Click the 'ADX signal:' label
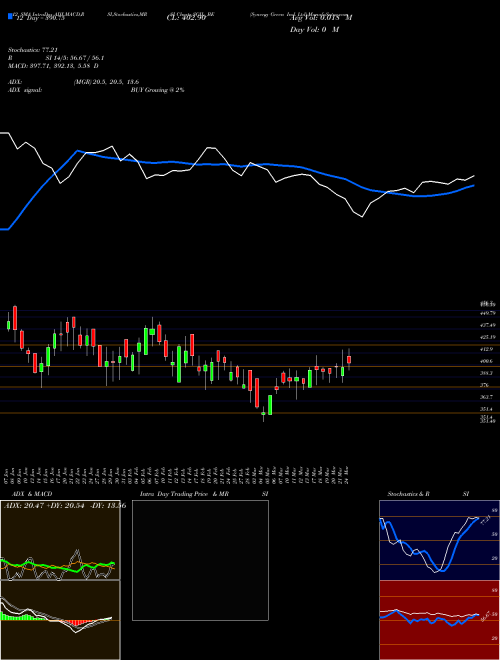The height and width of the screenshot is (660, 500). click(x=25, y=90)
